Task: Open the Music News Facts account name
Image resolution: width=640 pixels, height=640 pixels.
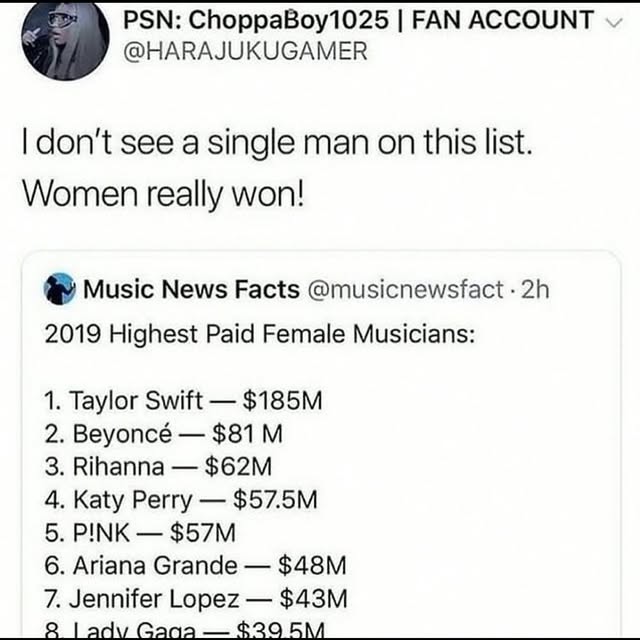Action: [191, 290]
